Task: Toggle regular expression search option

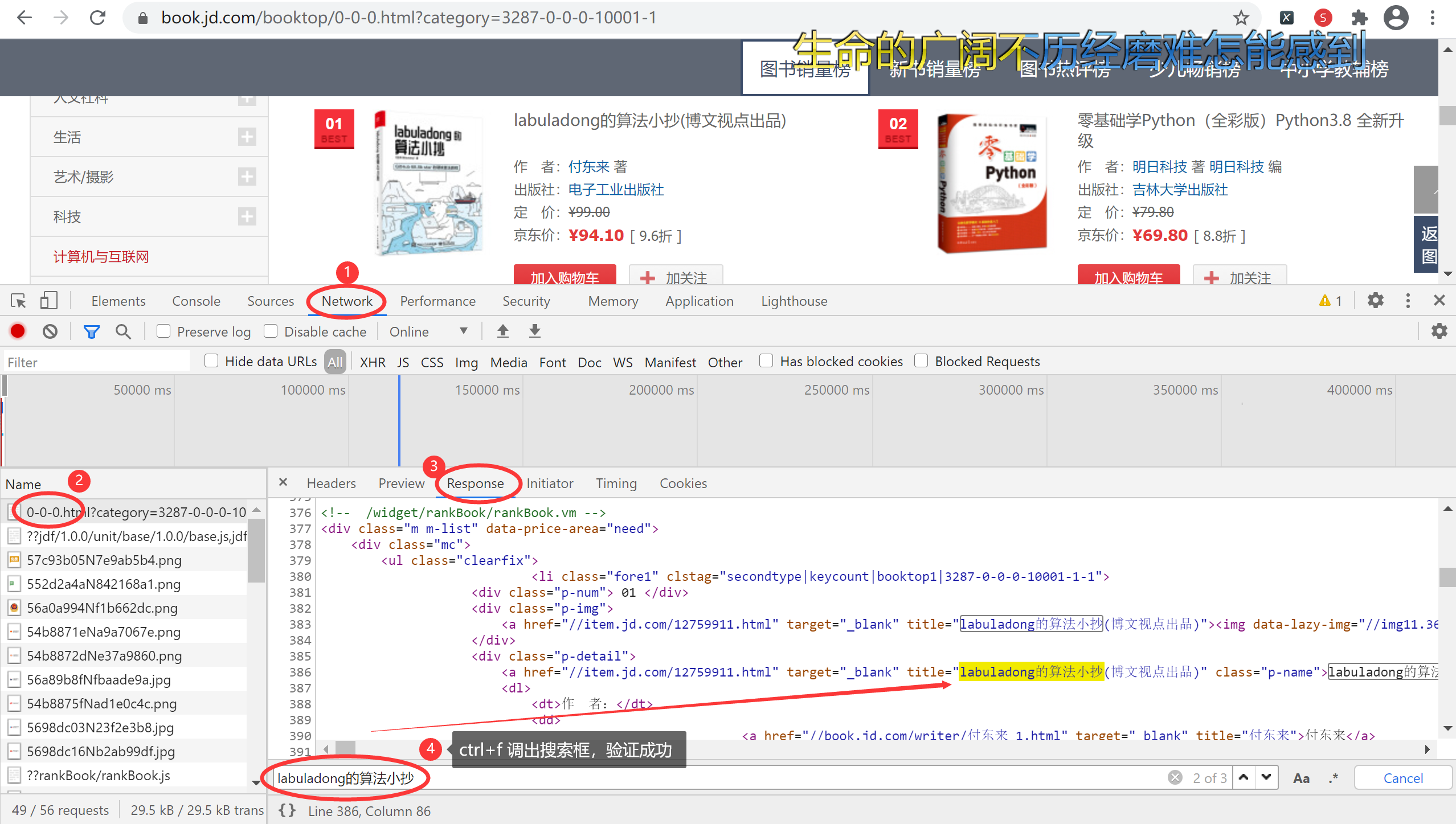Action: [x=1333, y=778]
